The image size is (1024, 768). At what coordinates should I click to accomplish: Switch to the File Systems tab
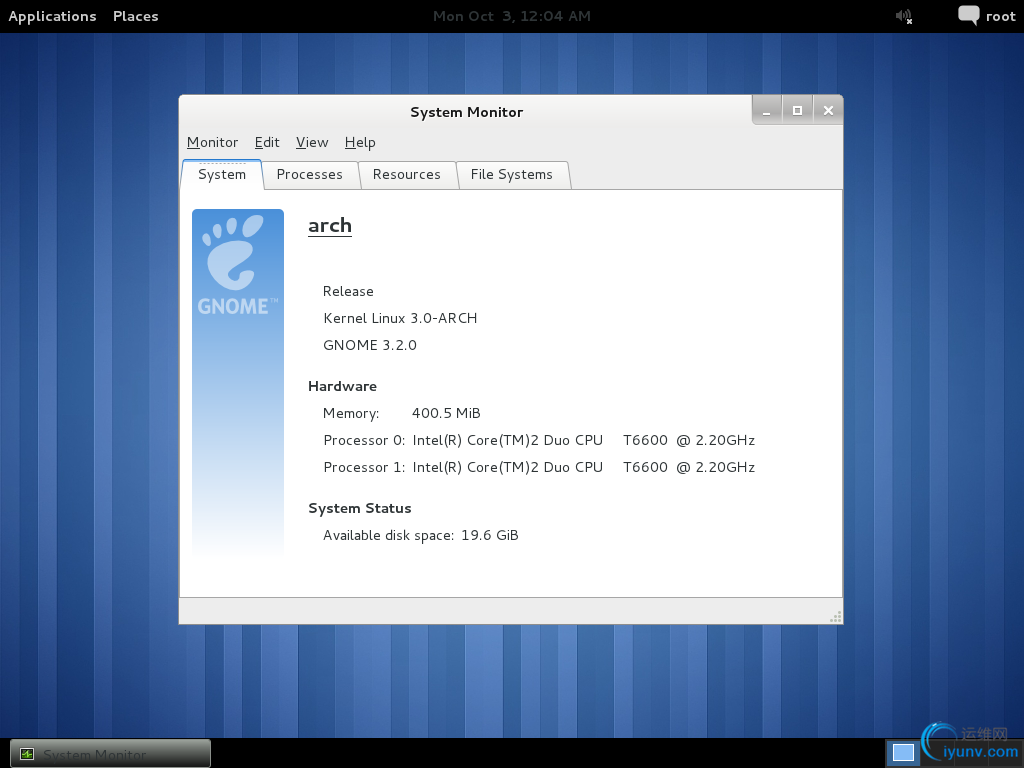pyautogui.click(x=512, y=174)
